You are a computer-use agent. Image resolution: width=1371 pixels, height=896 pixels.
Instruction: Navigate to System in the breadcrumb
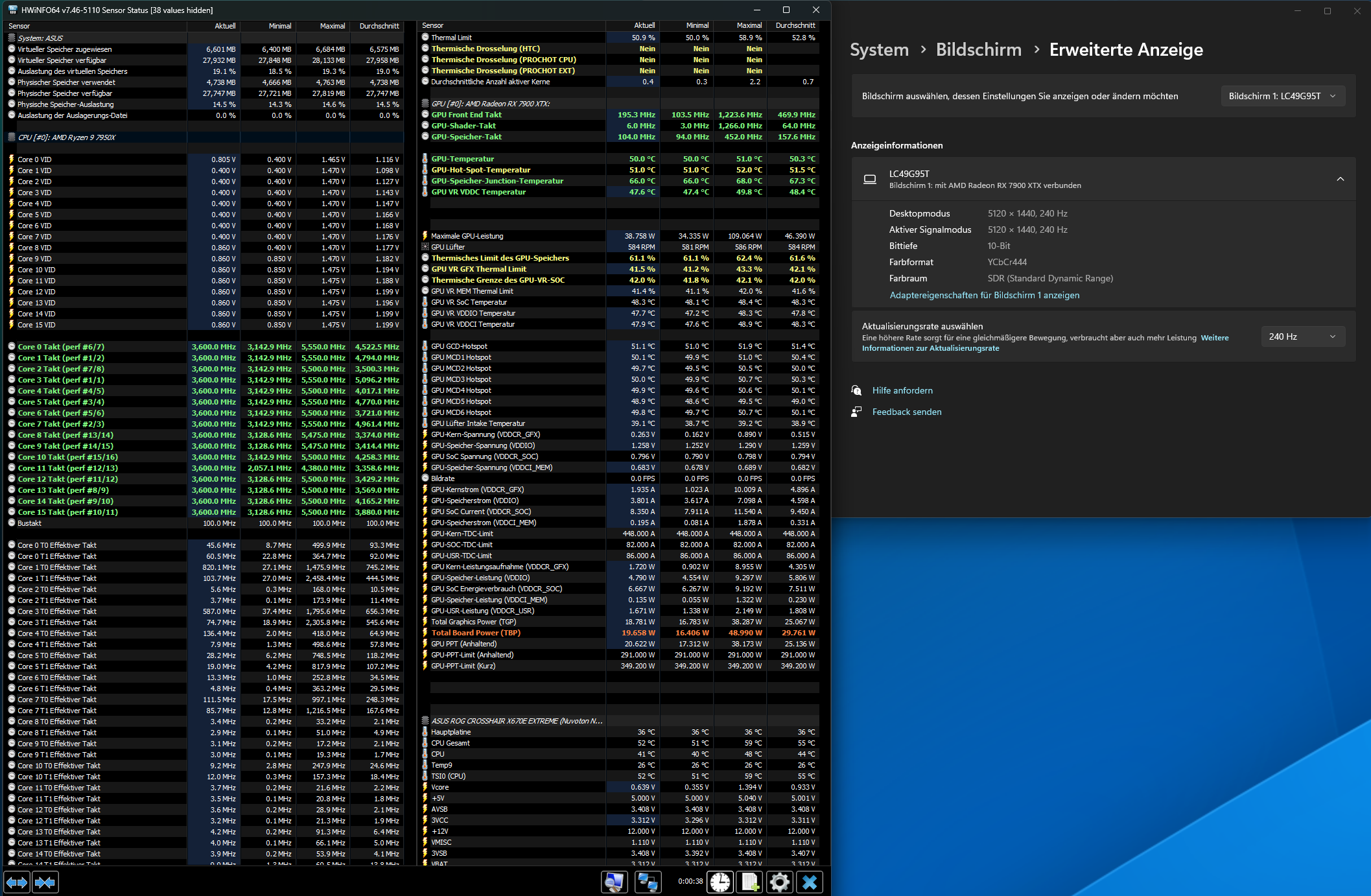[879, 50]
